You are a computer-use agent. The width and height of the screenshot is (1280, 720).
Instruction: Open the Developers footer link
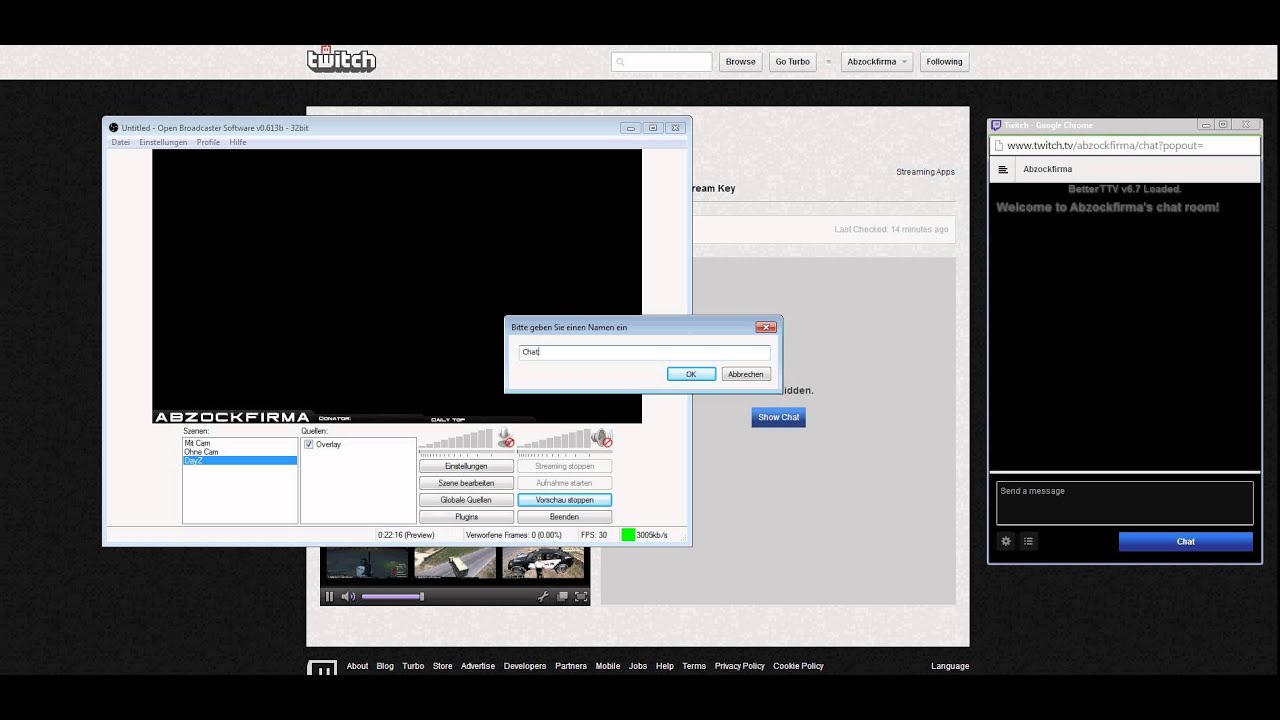point(525,666)
